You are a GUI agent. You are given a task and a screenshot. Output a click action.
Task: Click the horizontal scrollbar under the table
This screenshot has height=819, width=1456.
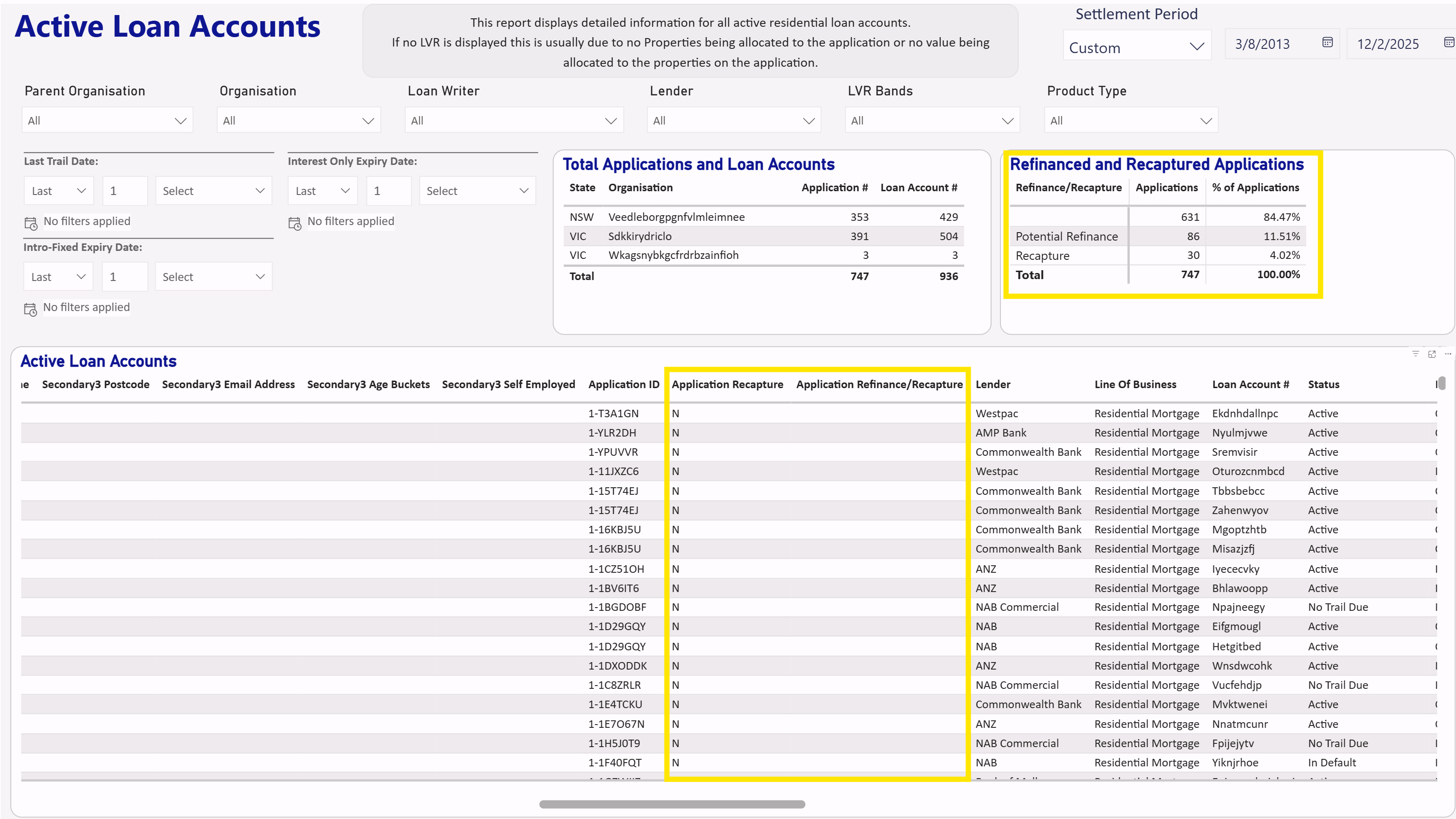(x=671, y=804)
